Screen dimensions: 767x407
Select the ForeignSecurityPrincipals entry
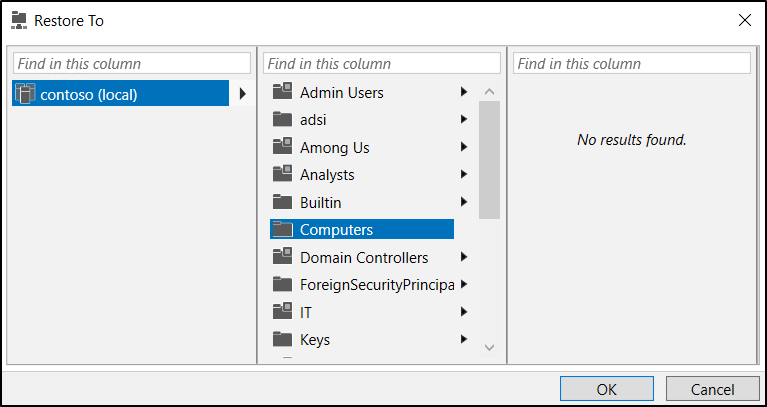(x=362, y=285)
